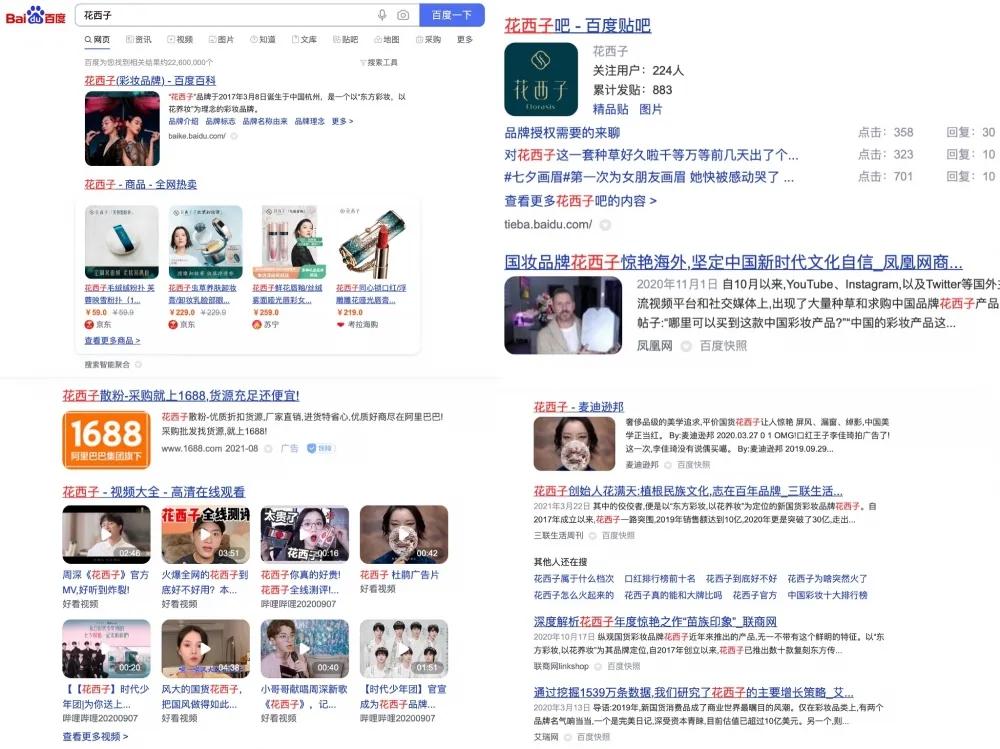Click the orange 1688 logo image
Image resolution: width=1000 pixels, height=749 pixels.
tap(107, 440)
